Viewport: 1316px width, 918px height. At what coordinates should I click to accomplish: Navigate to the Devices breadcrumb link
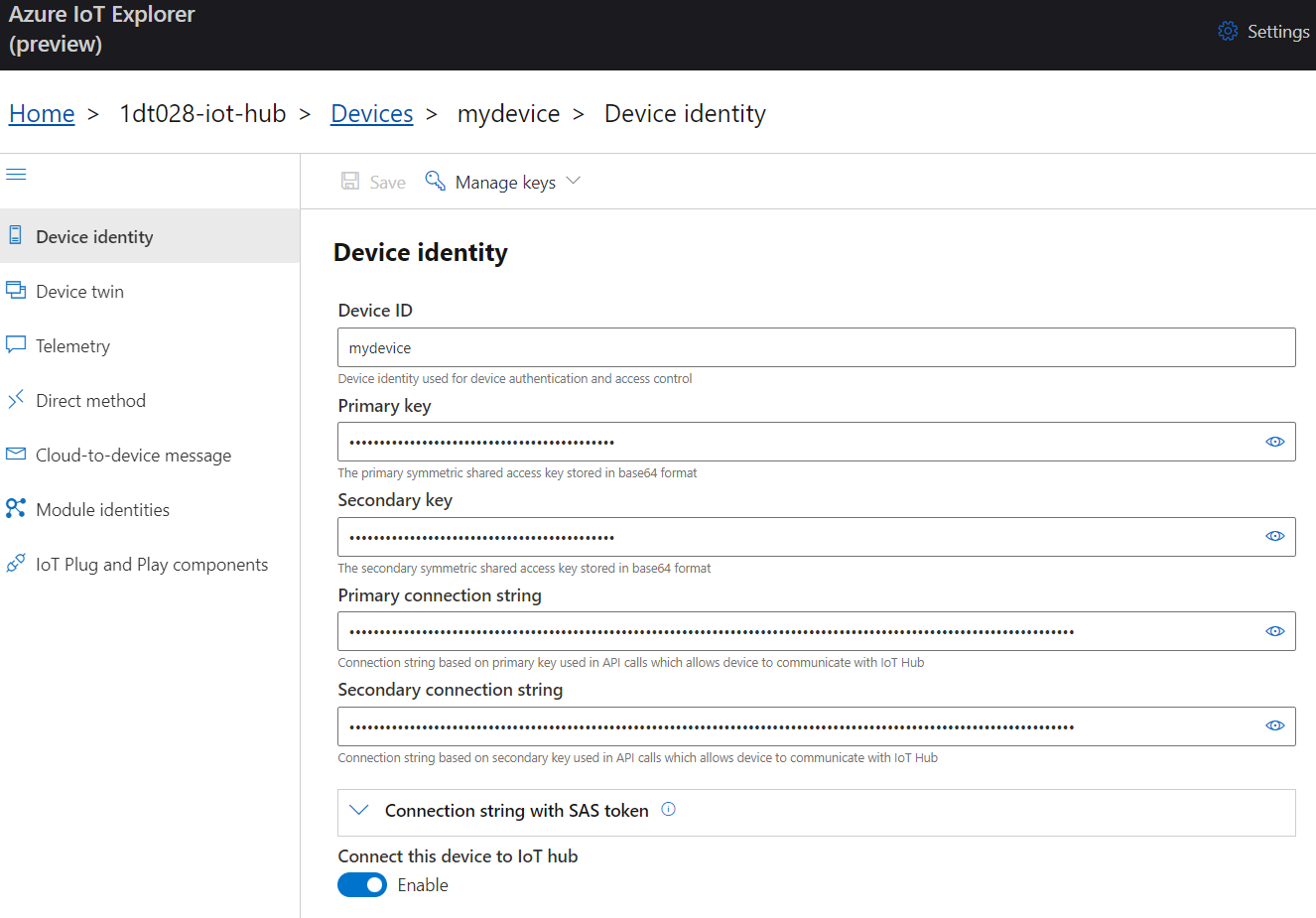(371, 114)
